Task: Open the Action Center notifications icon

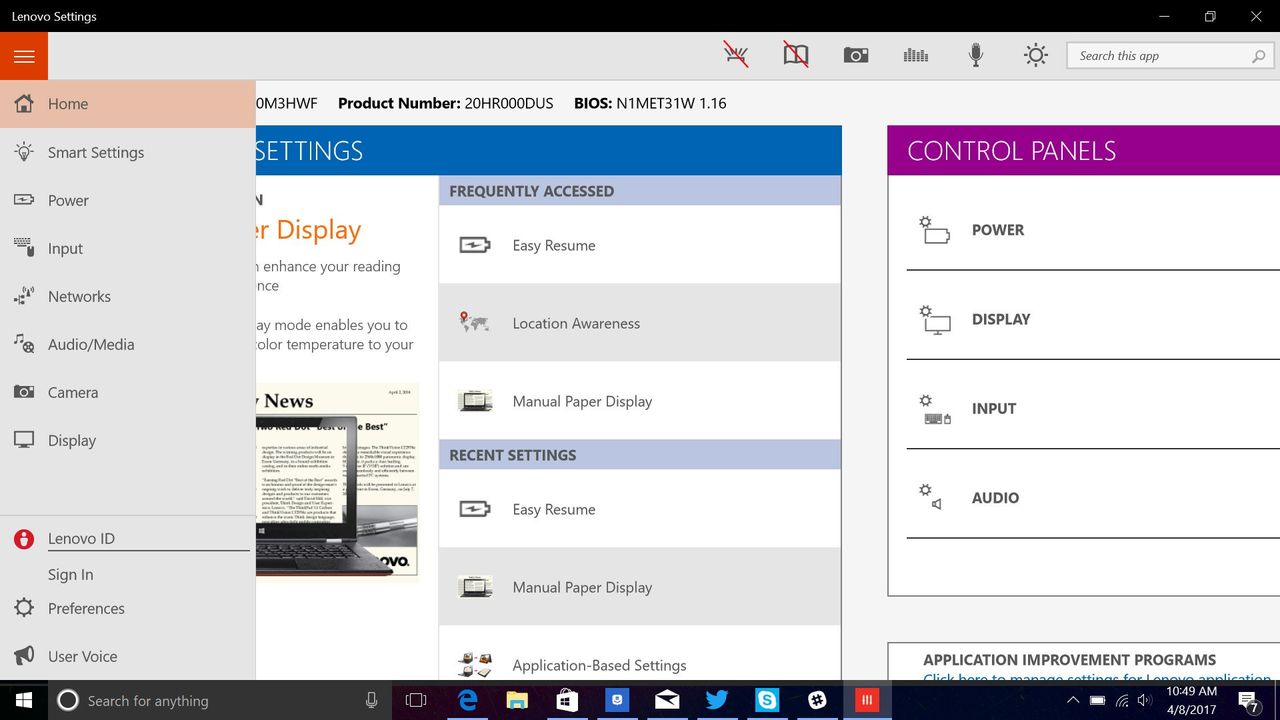Action: [x=1248, y=700]
